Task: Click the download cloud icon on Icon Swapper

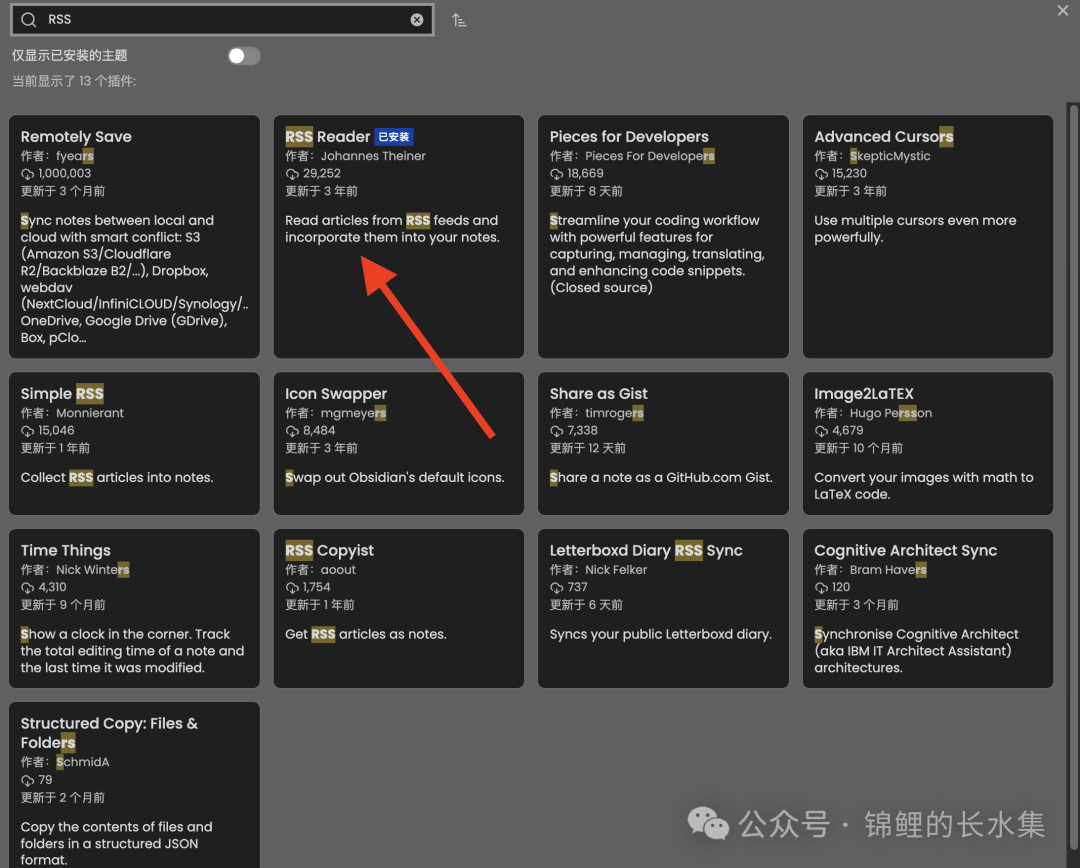Action: 291,430
